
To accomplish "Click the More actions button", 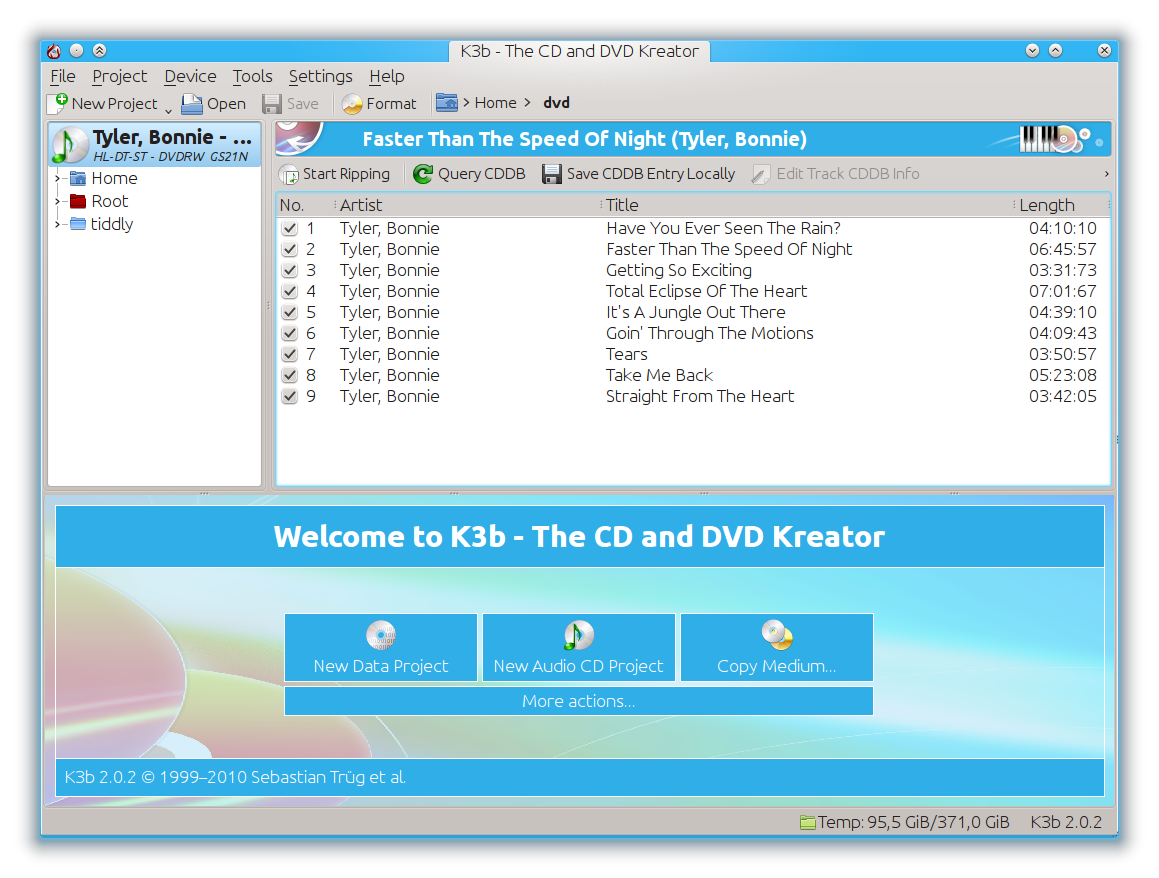I will [x=579, y=701].
